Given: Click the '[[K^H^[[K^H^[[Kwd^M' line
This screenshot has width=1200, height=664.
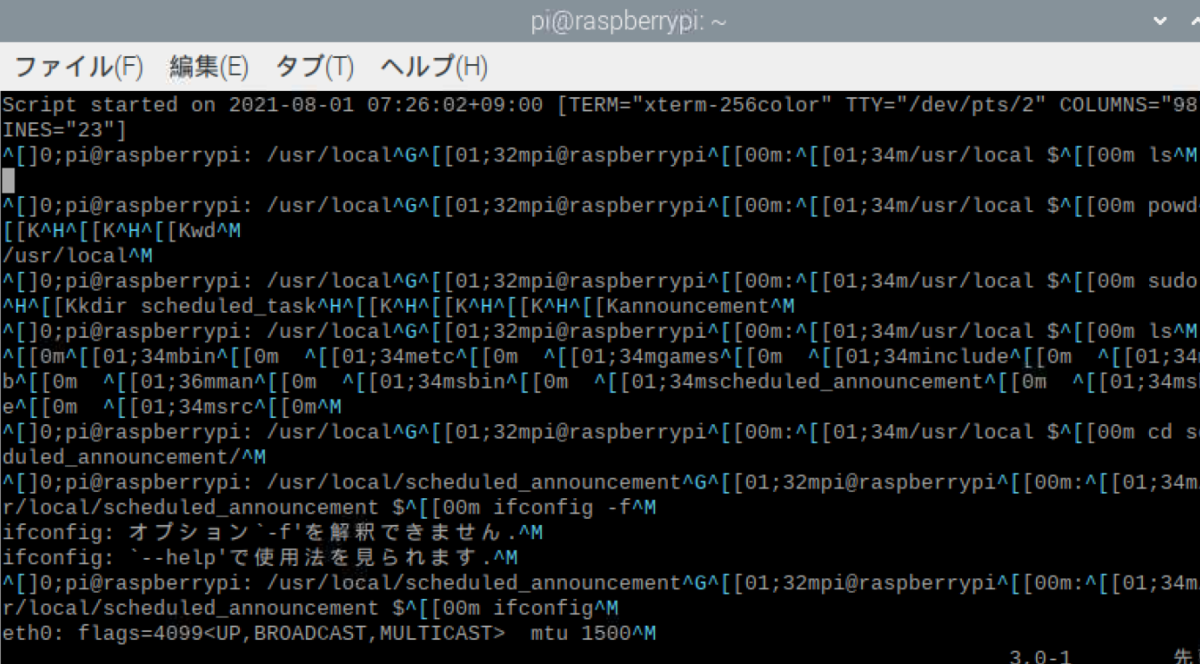Looking at the screenshot, I should [x=121, y=231].
